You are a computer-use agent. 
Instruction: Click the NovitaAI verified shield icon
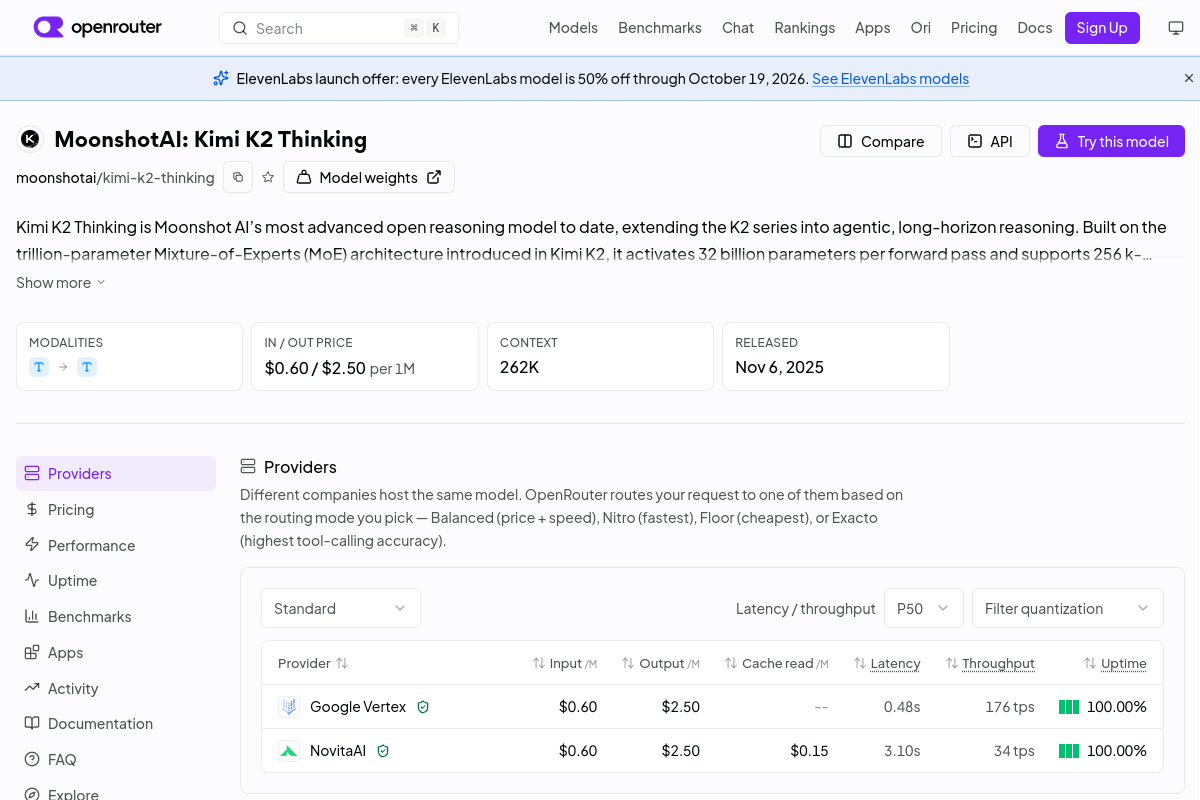click(383, 751)
